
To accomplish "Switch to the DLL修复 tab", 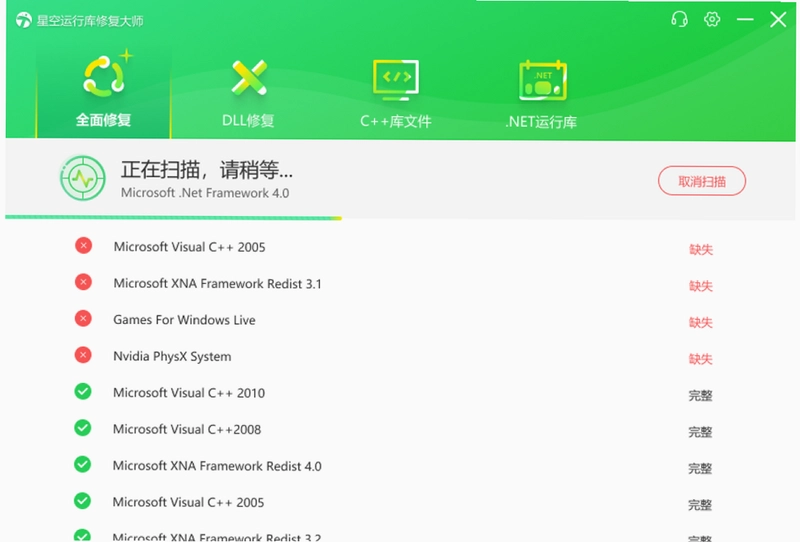I will pos(248,93).
